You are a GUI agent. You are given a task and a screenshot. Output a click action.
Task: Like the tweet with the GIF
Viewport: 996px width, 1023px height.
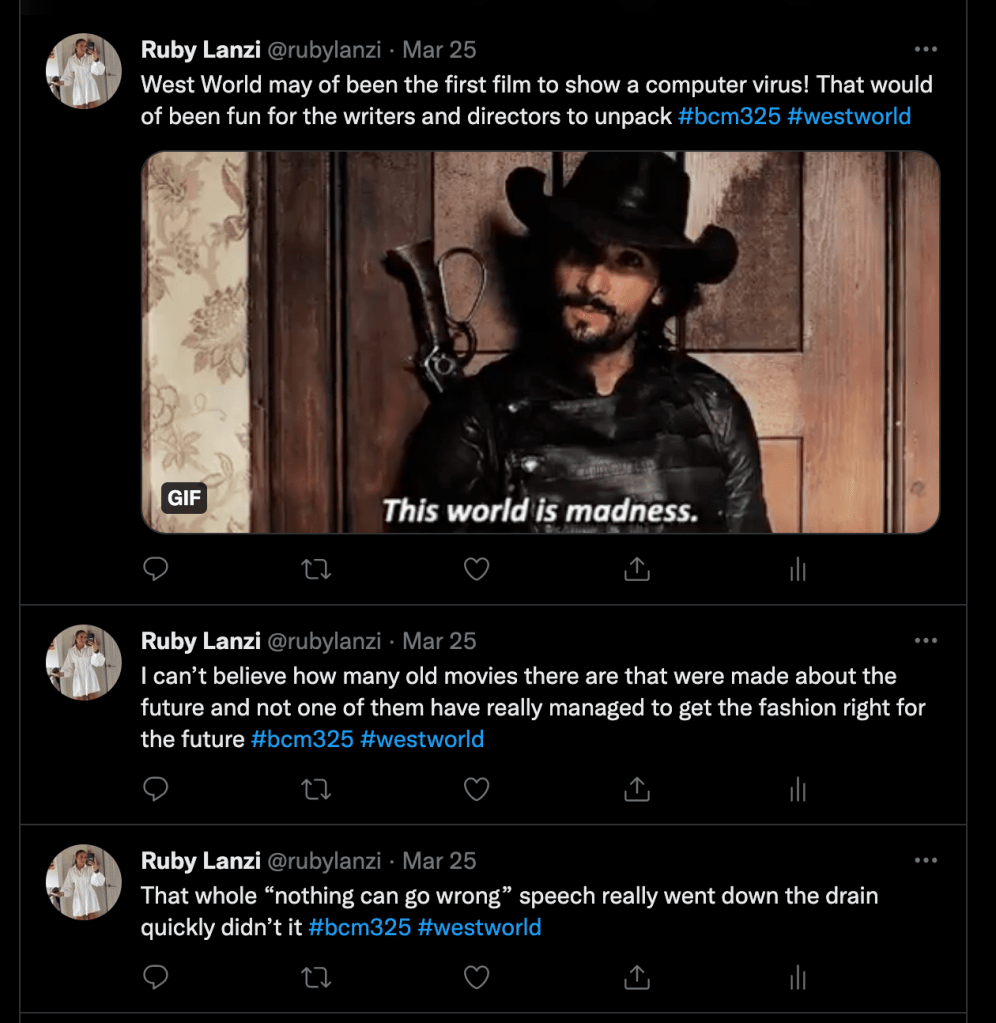[477, 569]
